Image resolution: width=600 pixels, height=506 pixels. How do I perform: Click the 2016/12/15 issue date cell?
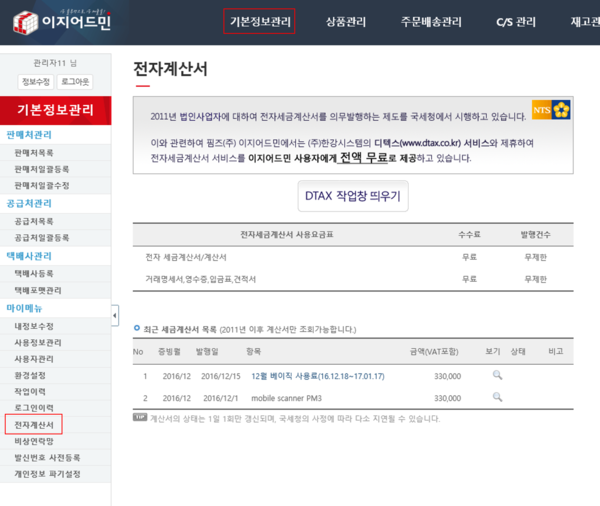221,376
